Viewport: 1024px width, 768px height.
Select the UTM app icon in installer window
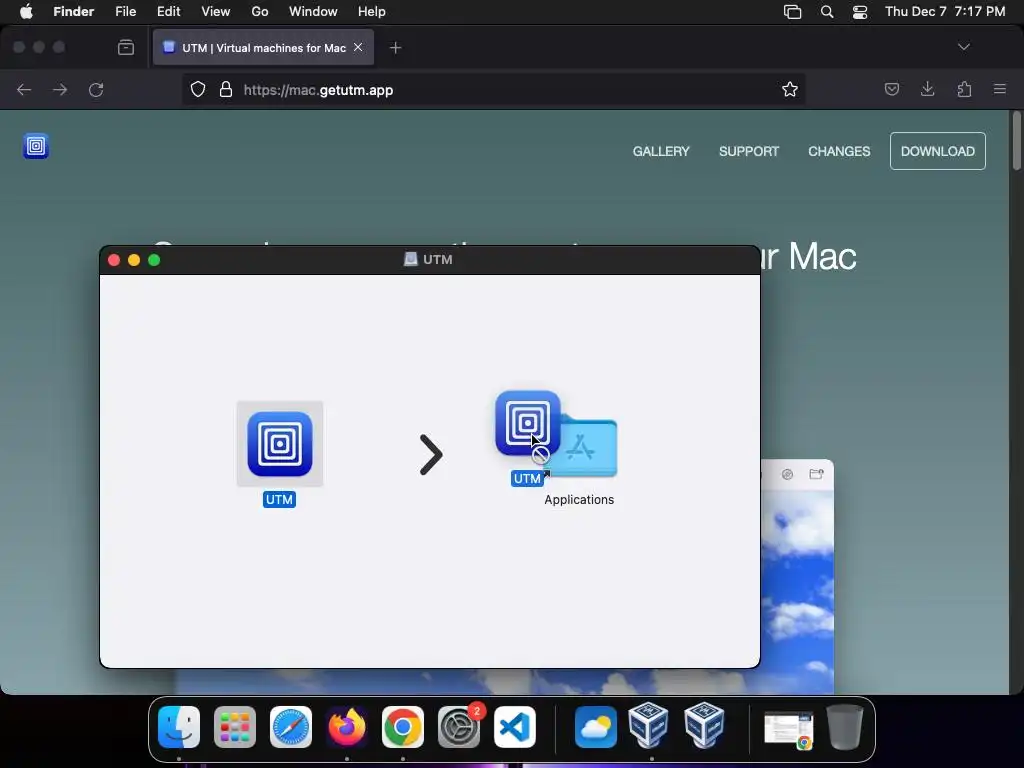280,444
